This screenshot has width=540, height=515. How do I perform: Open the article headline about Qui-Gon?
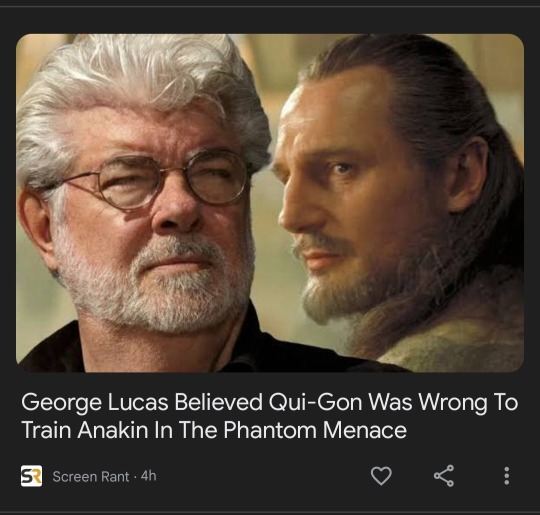(270, 416)
